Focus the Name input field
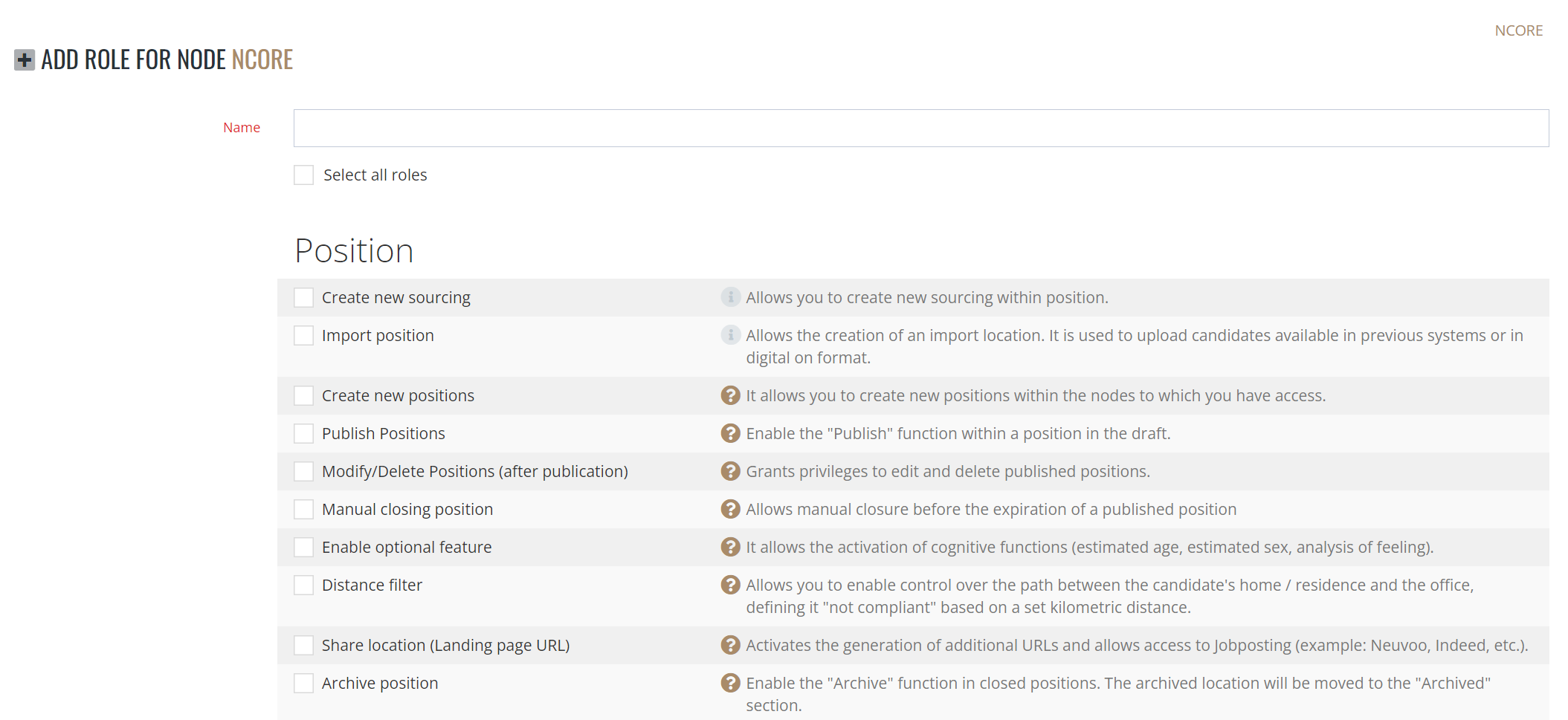This screenshot has height=720, width=1568. [x=921, y=128]
